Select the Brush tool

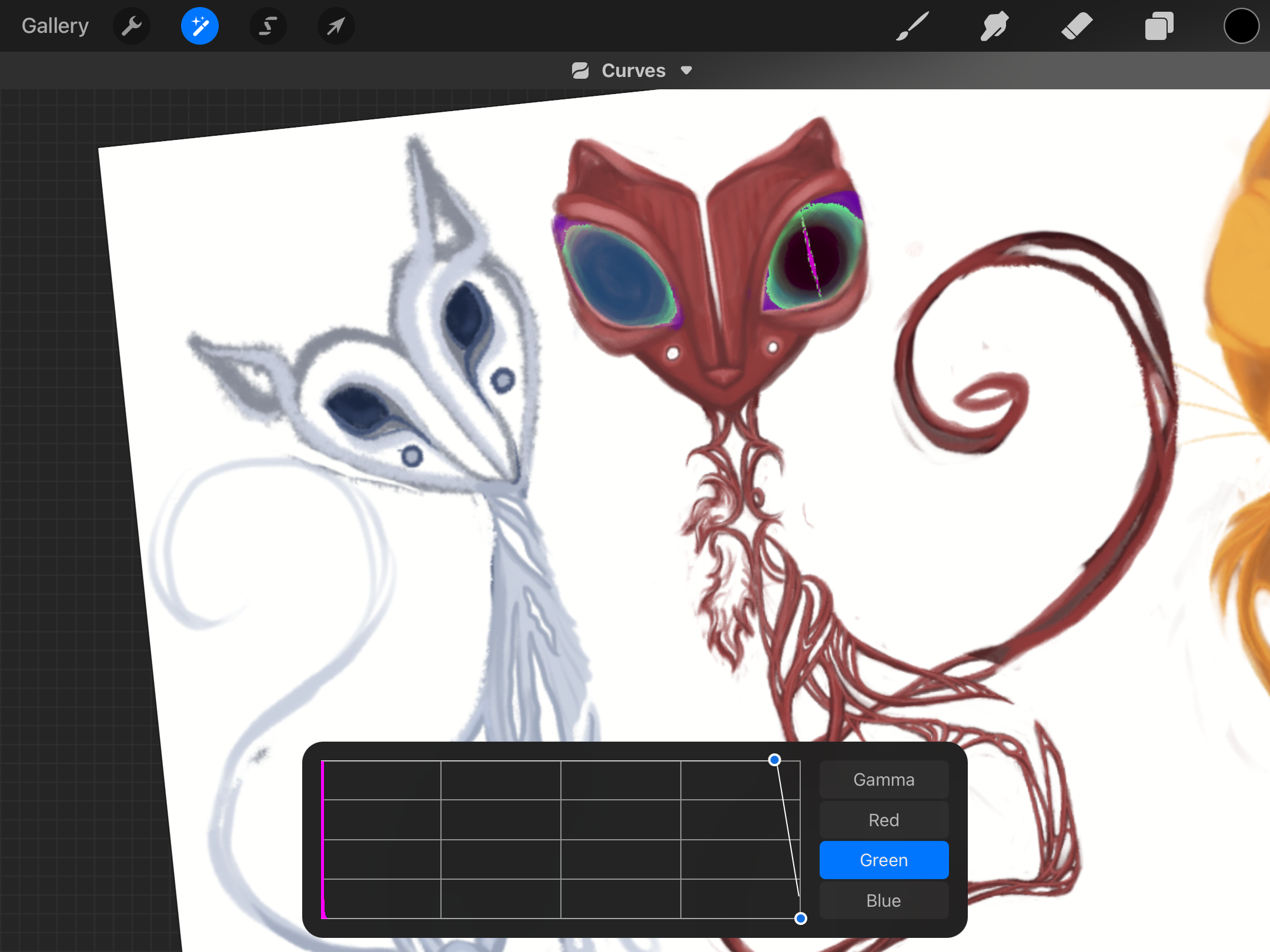coord(913,26)
